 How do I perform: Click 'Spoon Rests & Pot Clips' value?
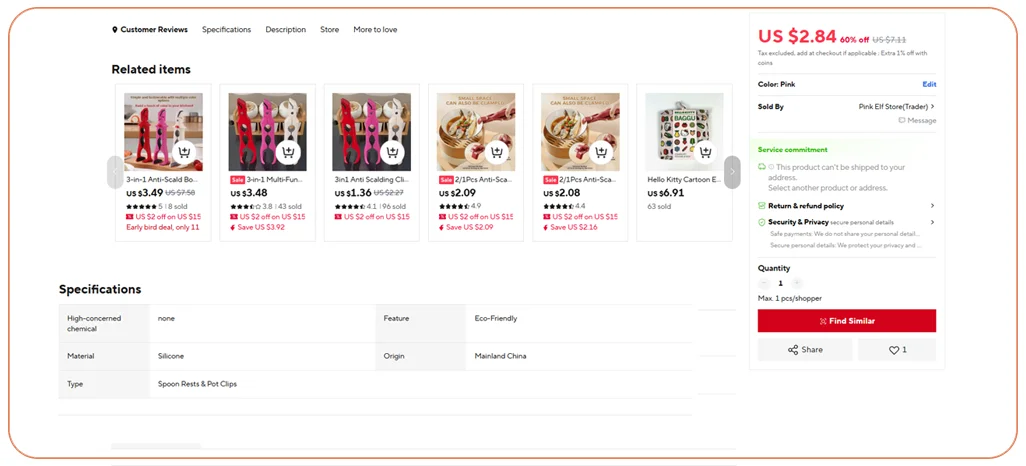197,384
